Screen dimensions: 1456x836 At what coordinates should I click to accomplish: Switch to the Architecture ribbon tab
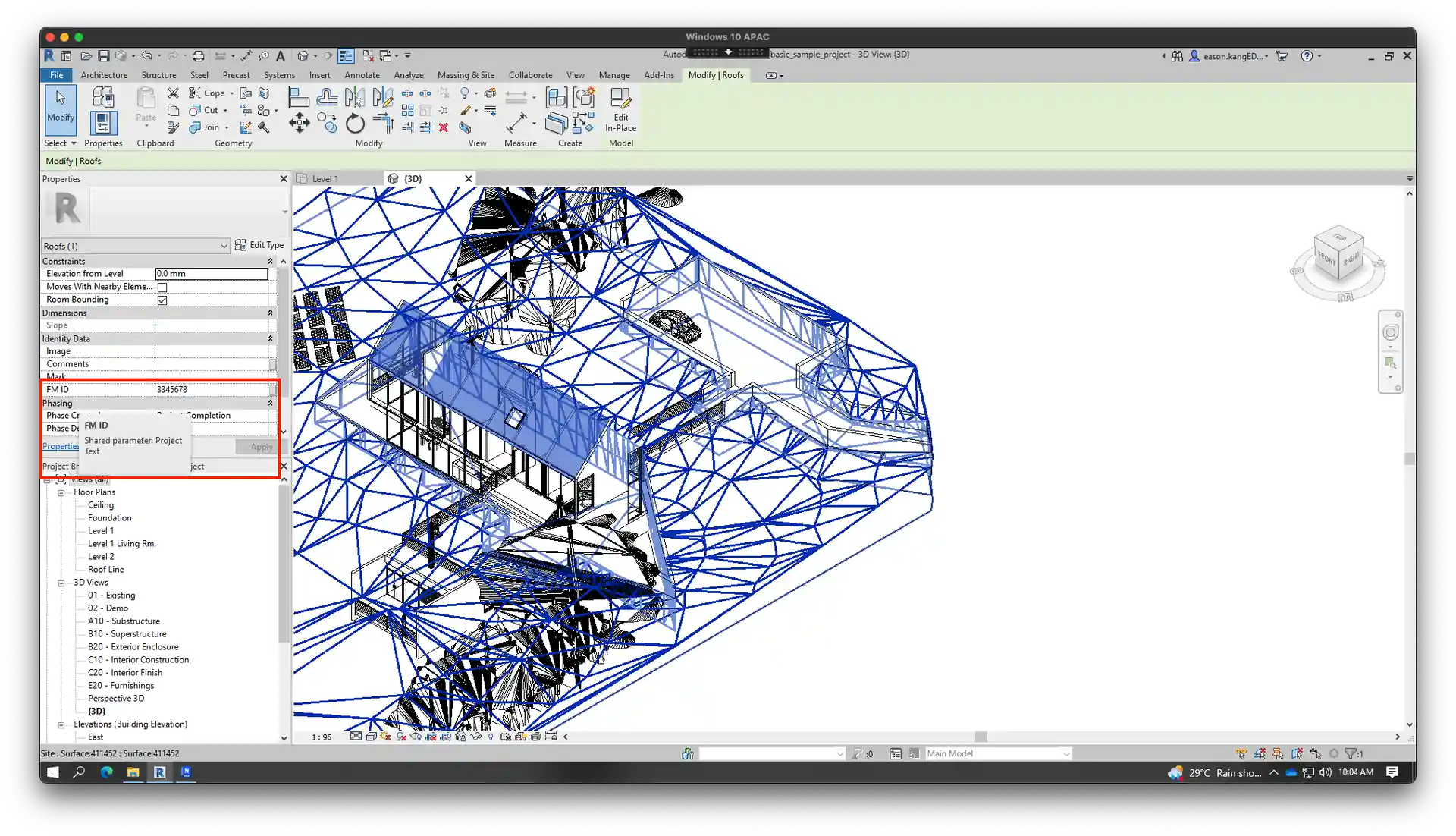coord(103,74)
